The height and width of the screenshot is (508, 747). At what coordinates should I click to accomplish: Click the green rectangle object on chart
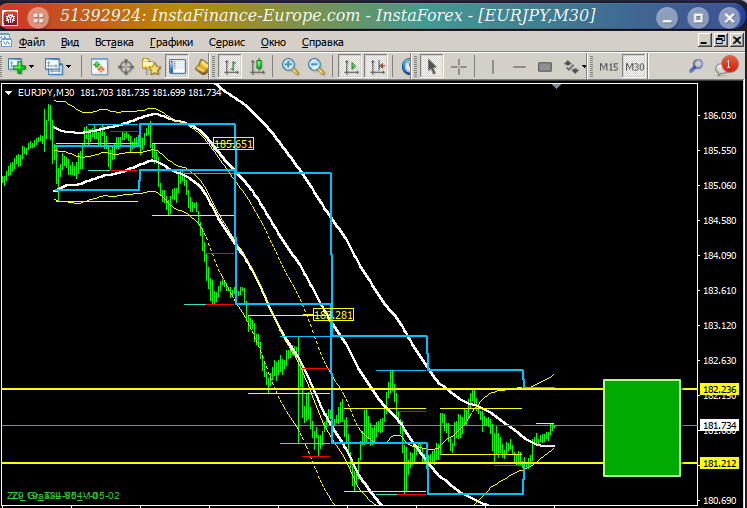642,428
